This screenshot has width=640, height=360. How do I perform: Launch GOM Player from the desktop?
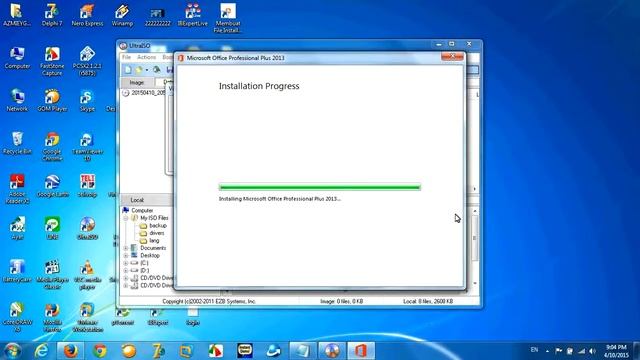click(x=52, y=100)
